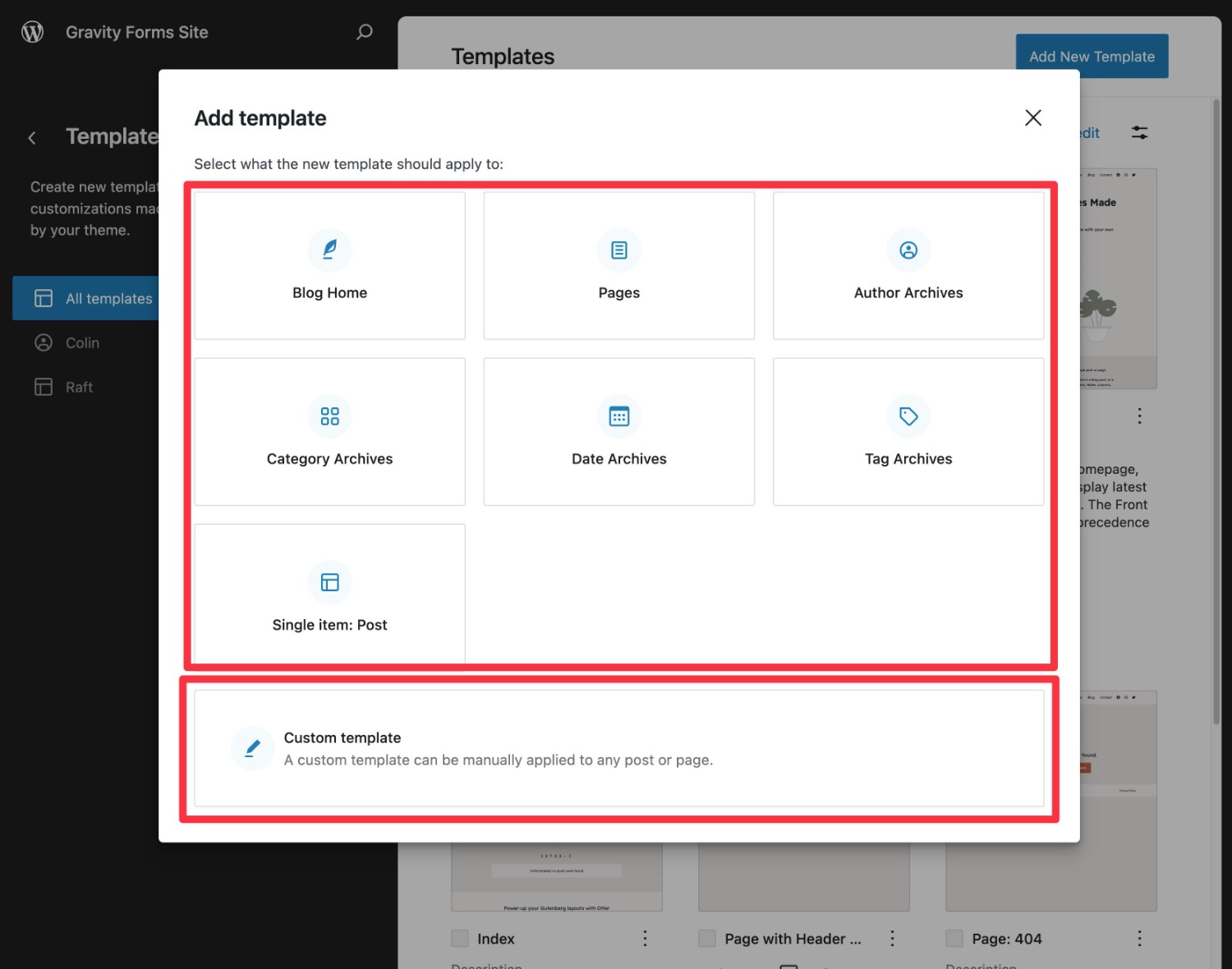The width and height of the screenshot is (1232, 969).
Task: Open the actions menu for Page: 404
Action: tap(1139, 938)
